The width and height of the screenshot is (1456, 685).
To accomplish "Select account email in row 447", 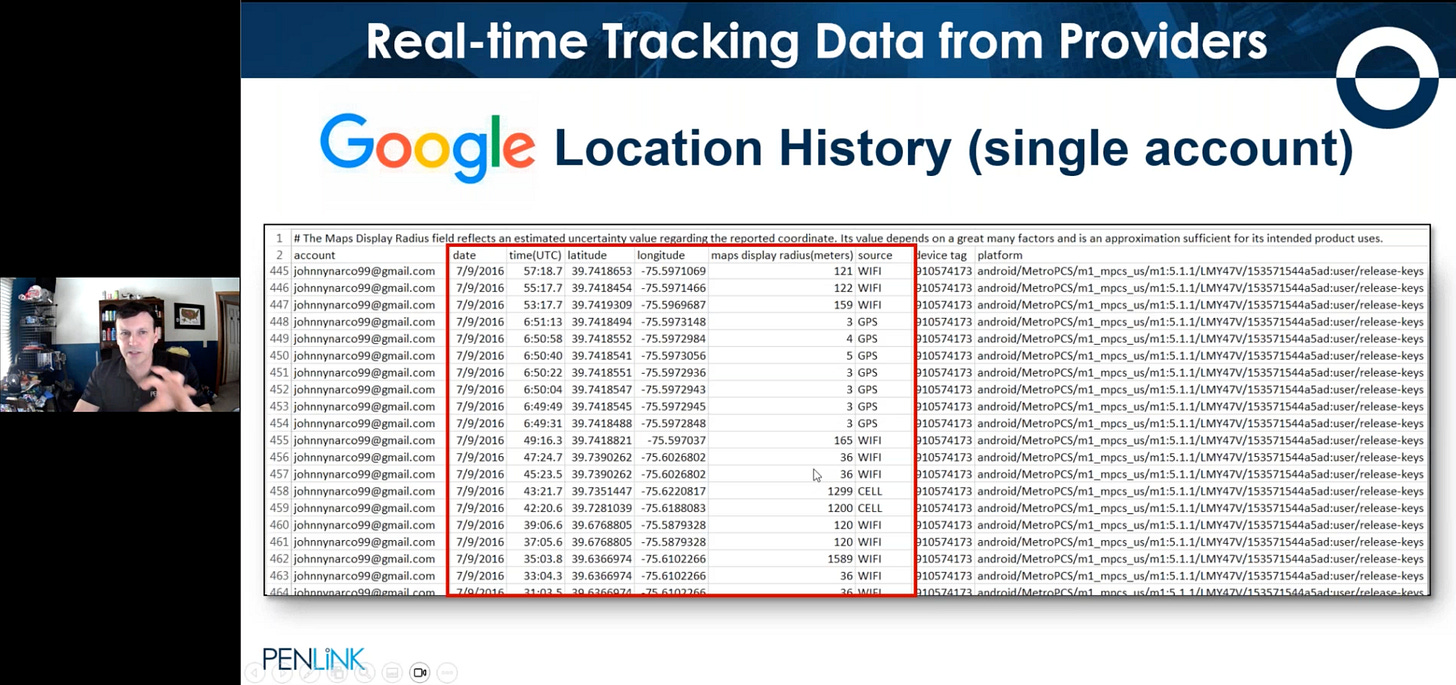I will click(x=364, y=305).
